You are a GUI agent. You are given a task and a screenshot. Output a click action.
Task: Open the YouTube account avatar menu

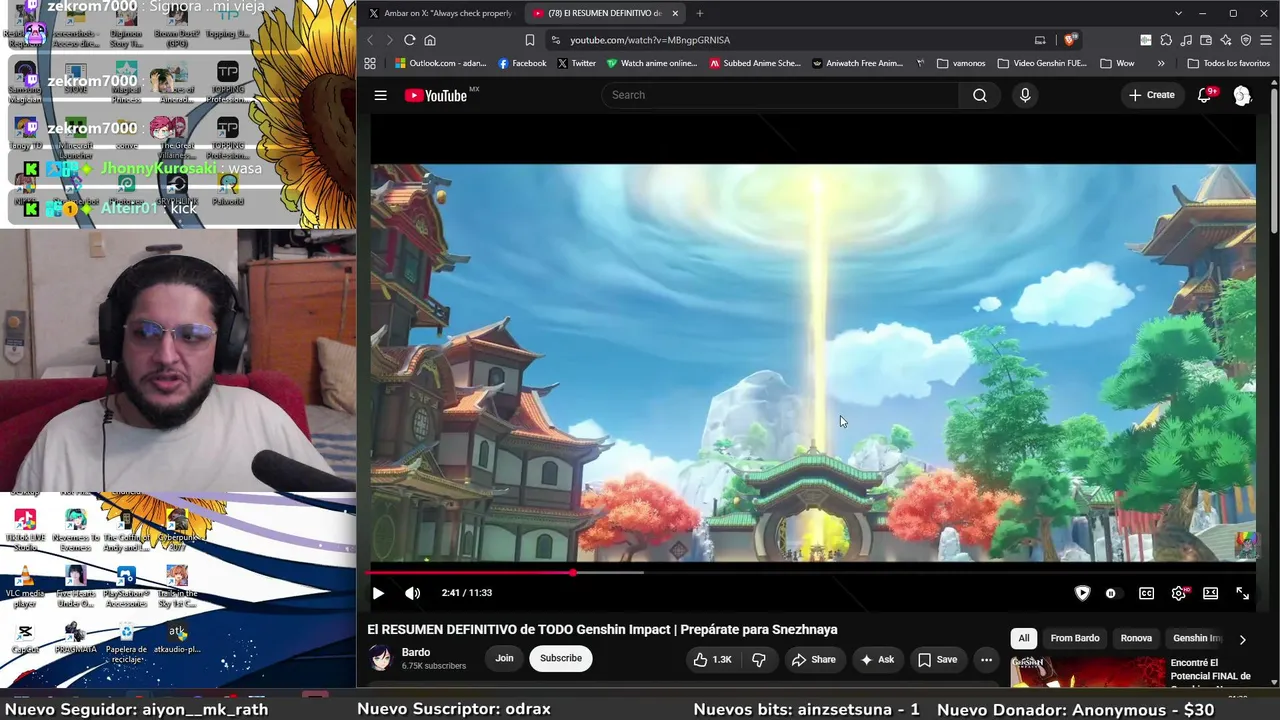[1242, 95]
